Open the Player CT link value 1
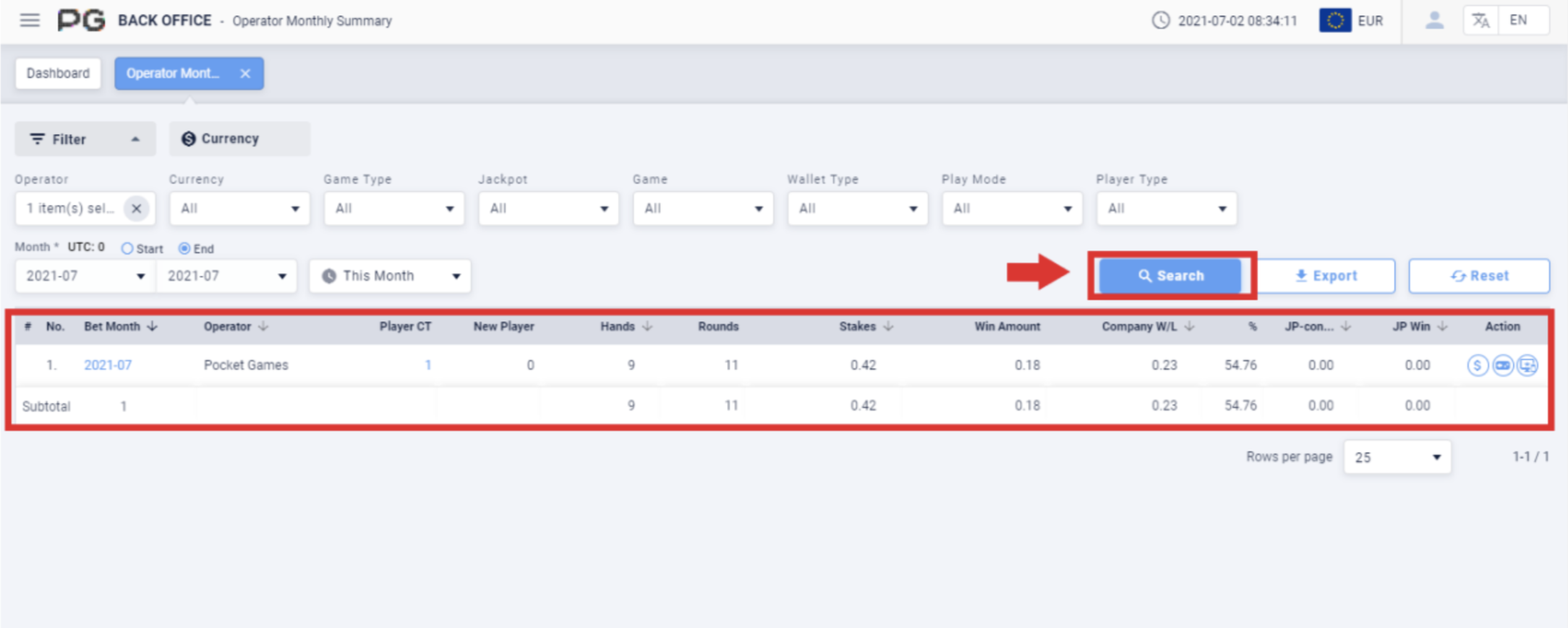 (428, 365)
